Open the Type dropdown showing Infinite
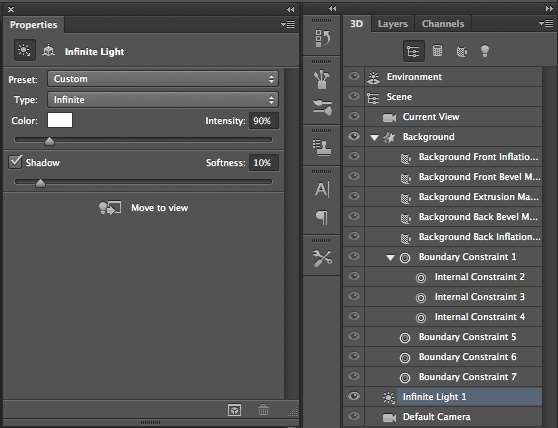The height and width of the screenshot is (428, 558). (163, 100)
